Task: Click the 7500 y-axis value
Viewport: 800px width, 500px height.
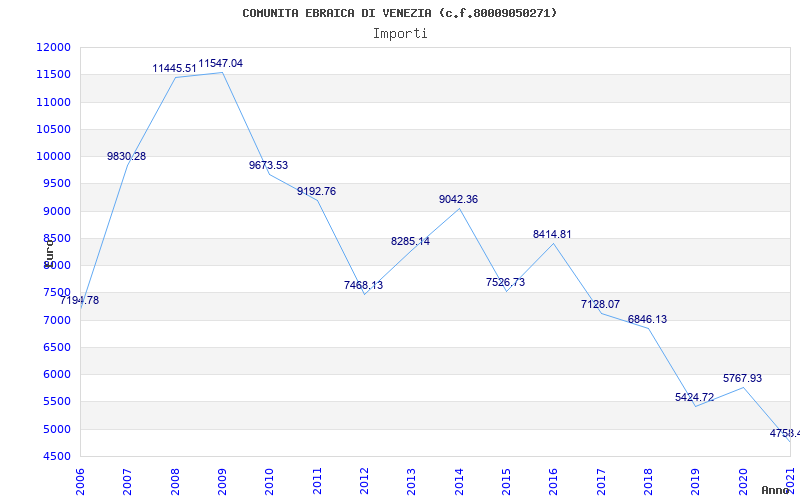Action: tap(56, 293)
